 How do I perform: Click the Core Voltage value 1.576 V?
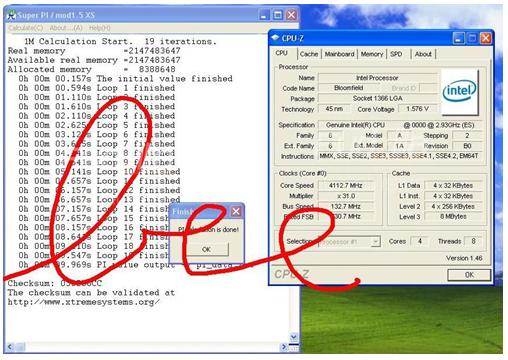tap(418, 109)
